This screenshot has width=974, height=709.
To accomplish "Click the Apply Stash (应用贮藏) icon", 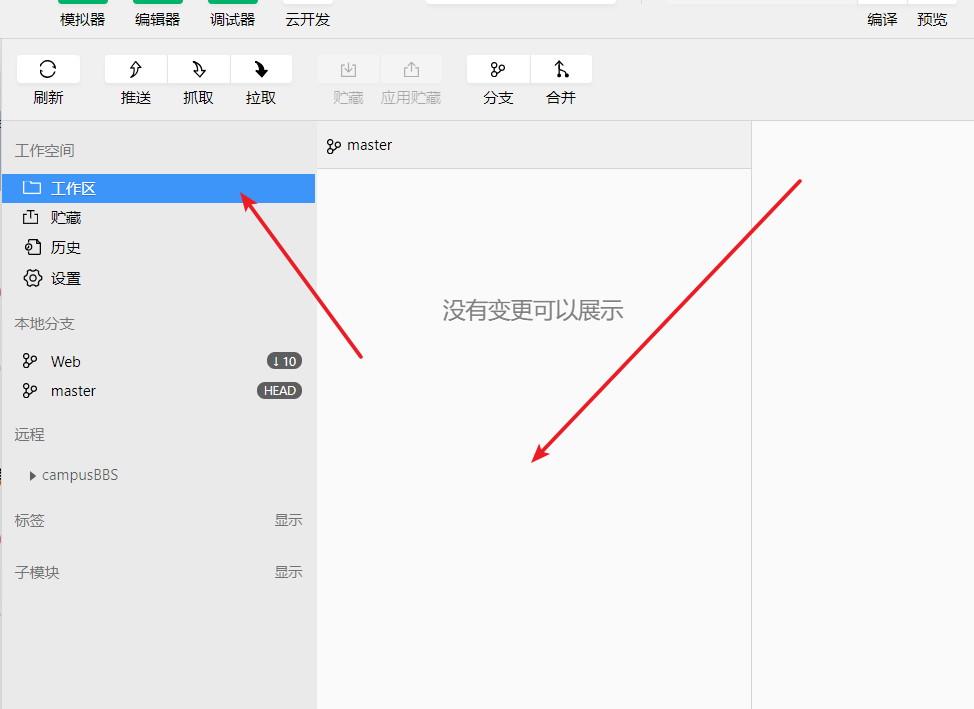I will [x=411, y=69].
